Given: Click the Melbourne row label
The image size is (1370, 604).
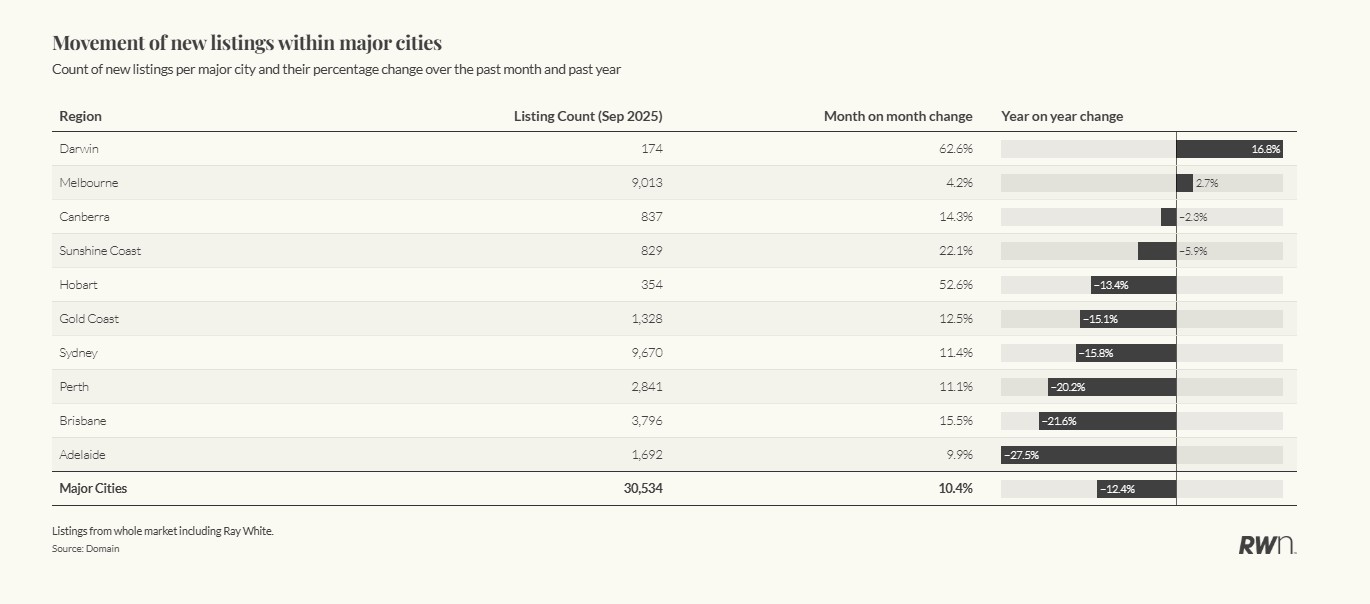Looking at the screenshot, I should point(88,183).
